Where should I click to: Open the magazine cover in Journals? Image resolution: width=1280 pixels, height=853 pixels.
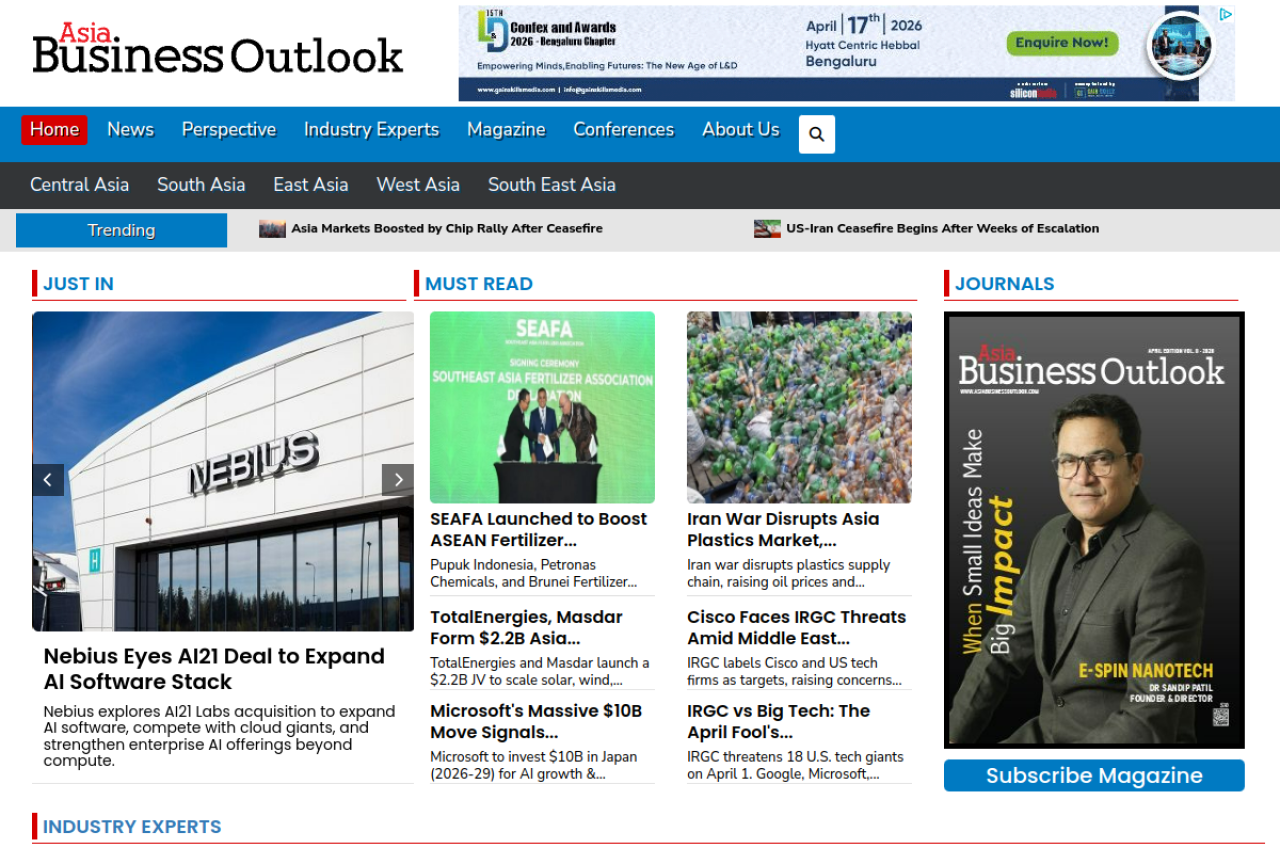coord(1093,530)
